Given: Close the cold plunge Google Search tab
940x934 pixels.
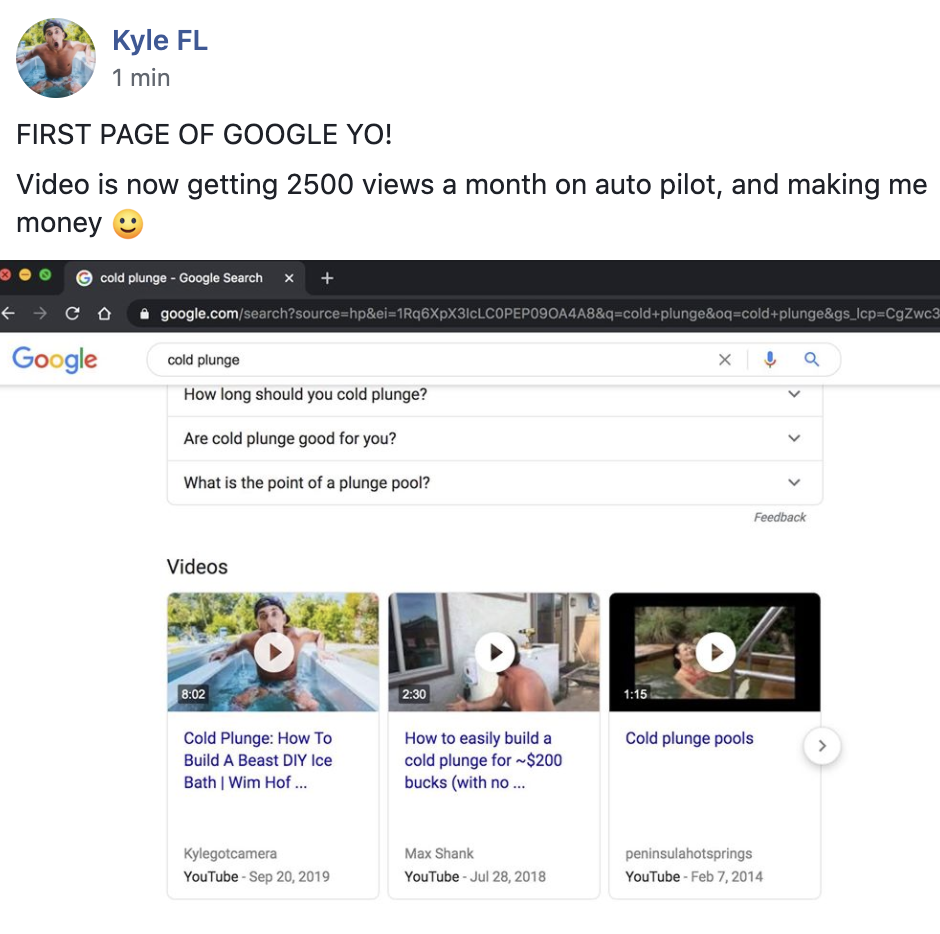Looking at the screenshot, I should point(289,278).
